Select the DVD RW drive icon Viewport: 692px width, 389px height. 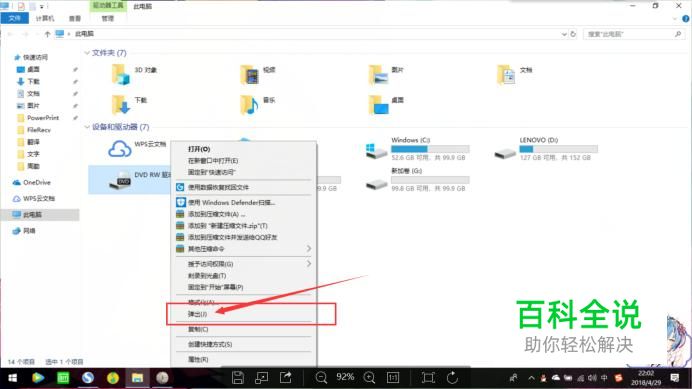coord(120,180)
